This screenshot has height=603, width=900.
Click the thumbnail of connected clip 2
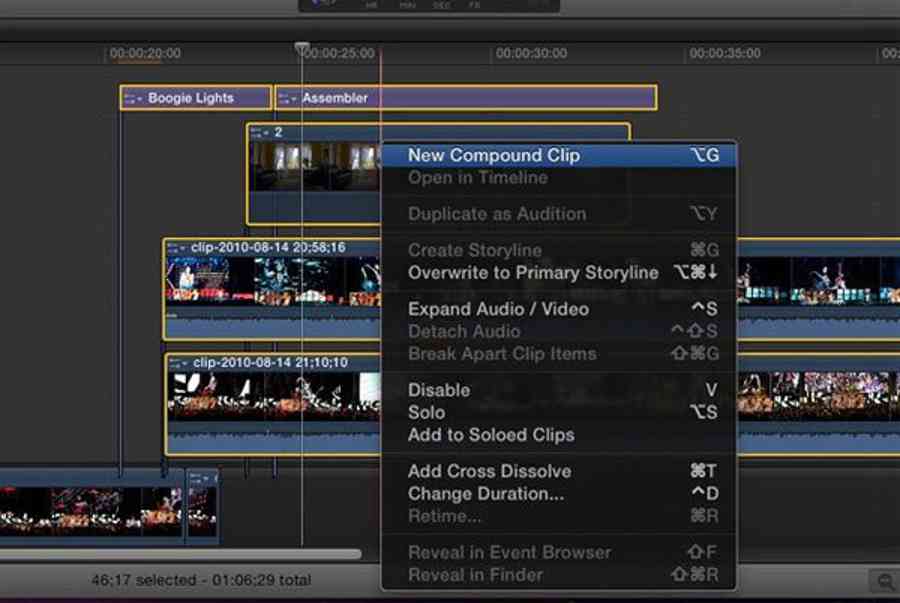pyautogui.click(x=310, y=166)
